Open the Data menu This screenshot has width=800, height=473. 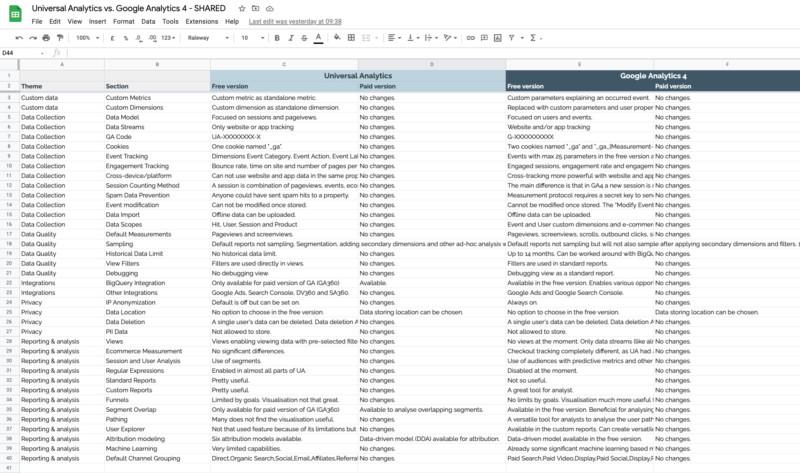pos(148,21)
